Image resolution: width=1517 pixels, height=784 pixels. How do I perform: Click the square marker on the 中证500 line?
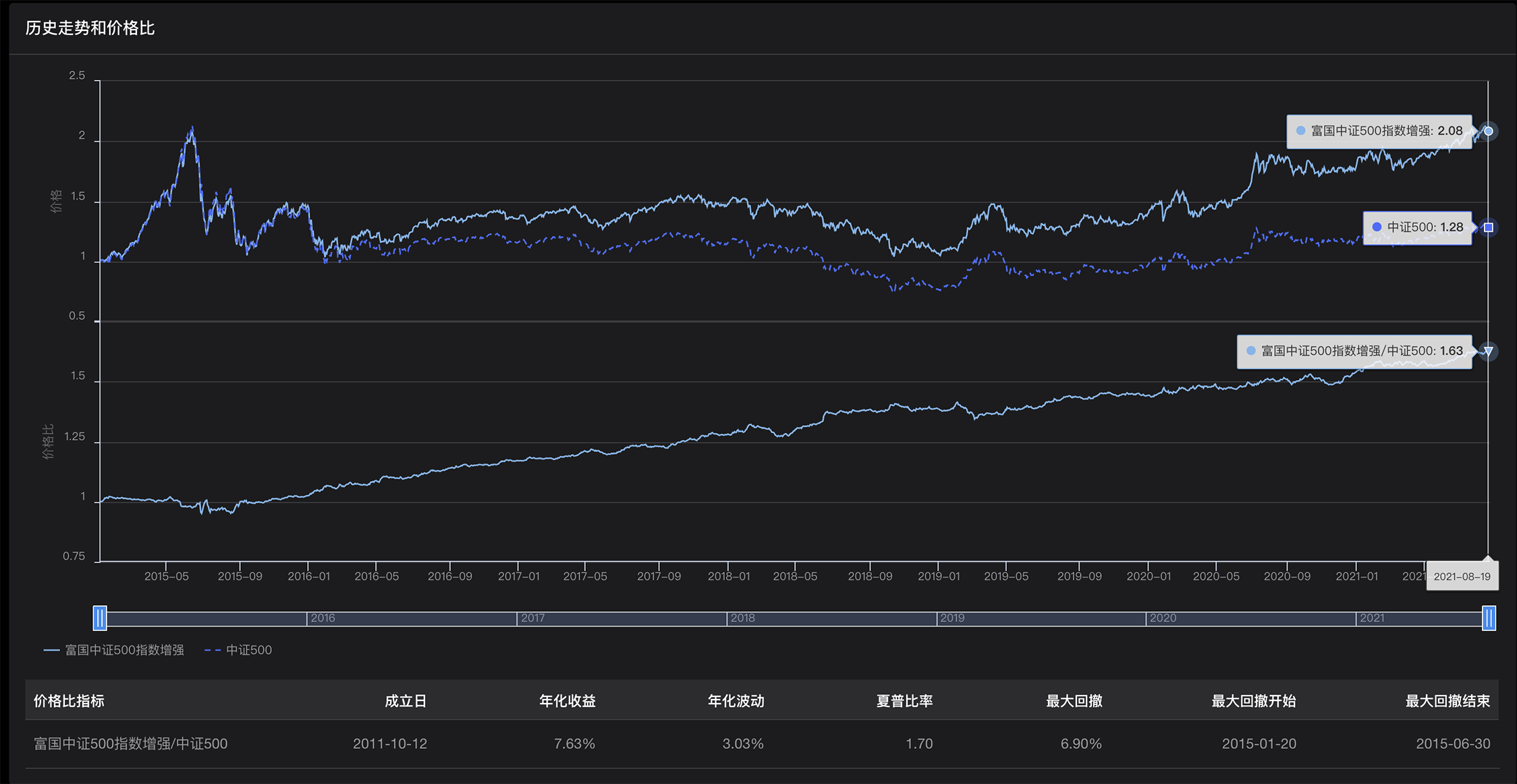[x=1488, y=227]
